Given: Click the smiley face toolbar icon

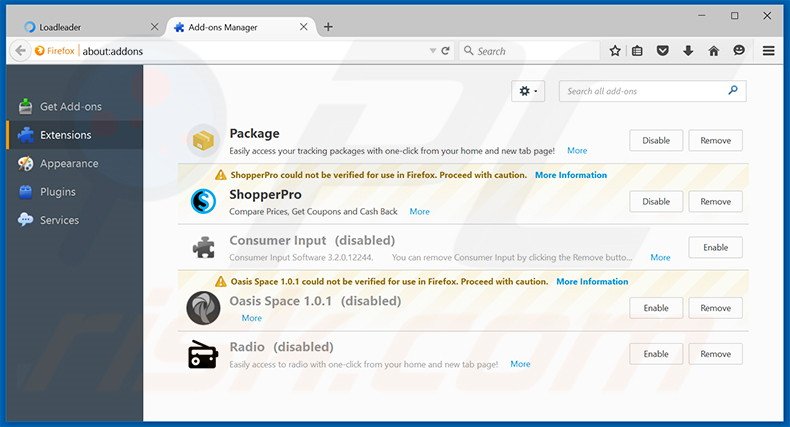Looking at the screenshot, I should point(739,51).
